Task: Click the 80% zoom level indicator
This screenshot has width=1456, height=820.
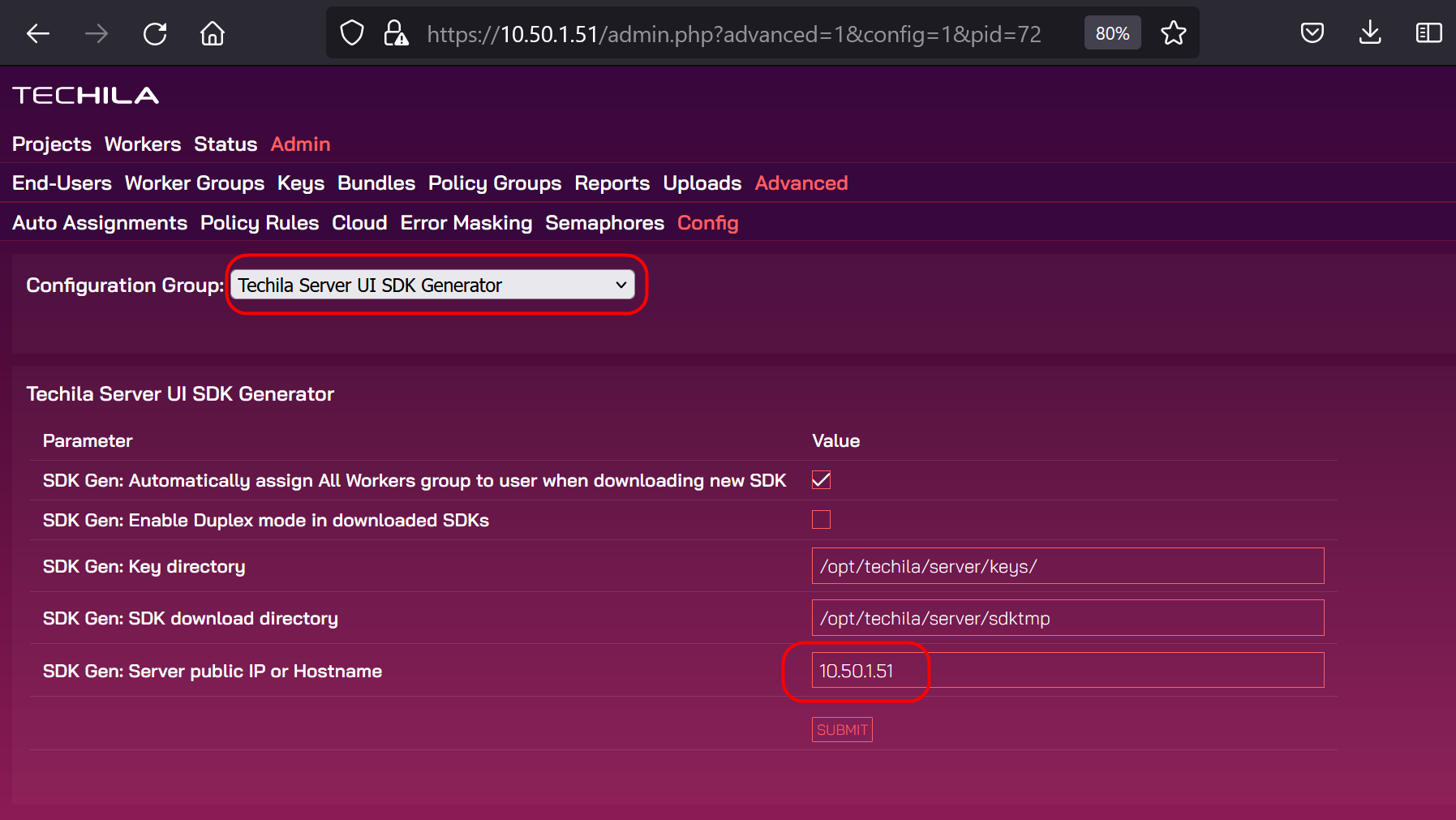Action: coord(1112,33)
